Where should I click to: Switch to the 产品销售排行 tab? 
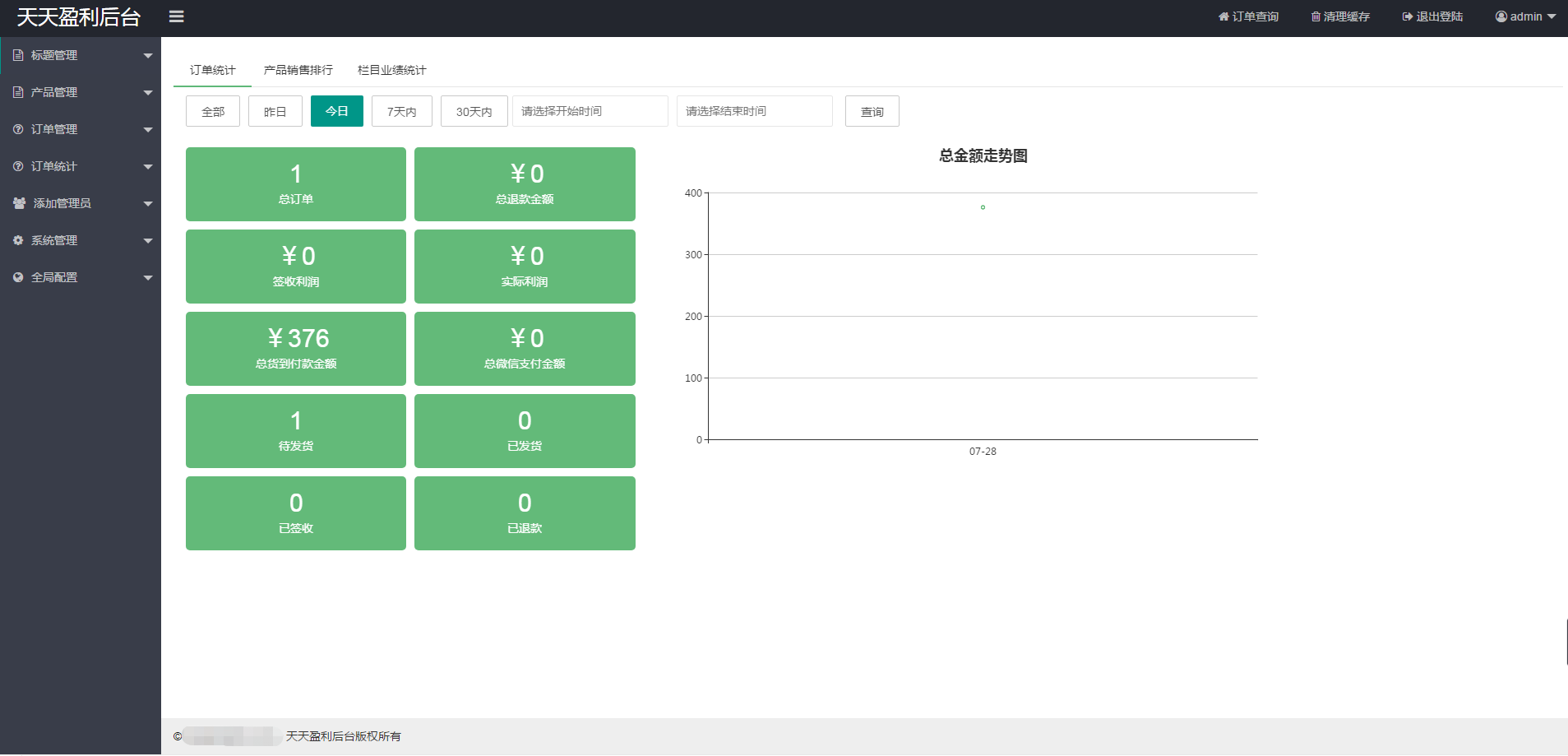pos(298,70)
